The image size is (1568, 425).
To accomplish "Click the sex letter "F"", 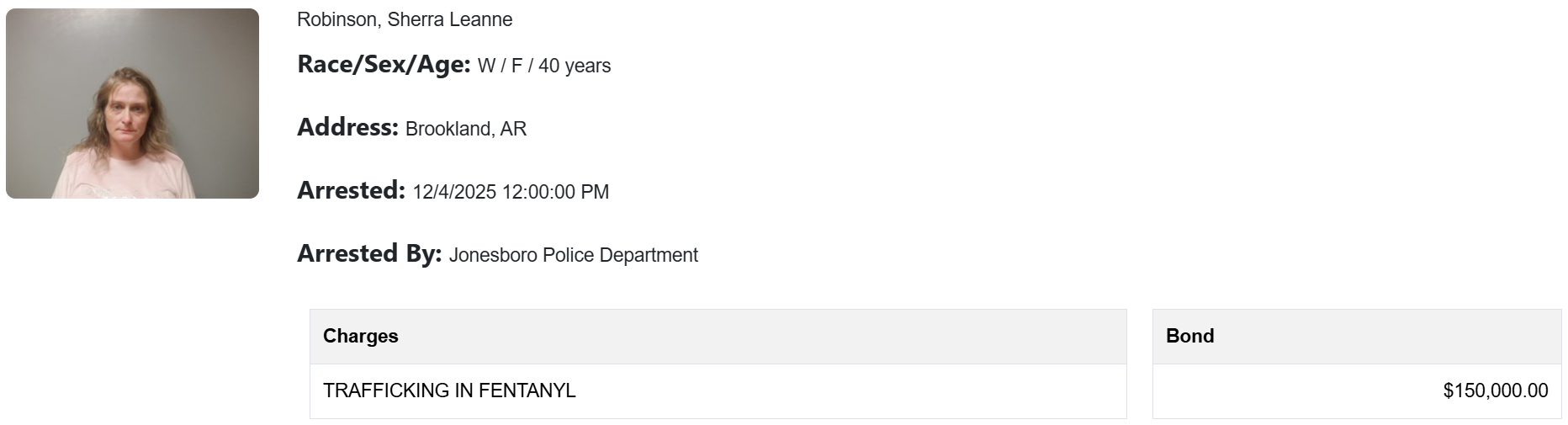I will pos(516,66).
